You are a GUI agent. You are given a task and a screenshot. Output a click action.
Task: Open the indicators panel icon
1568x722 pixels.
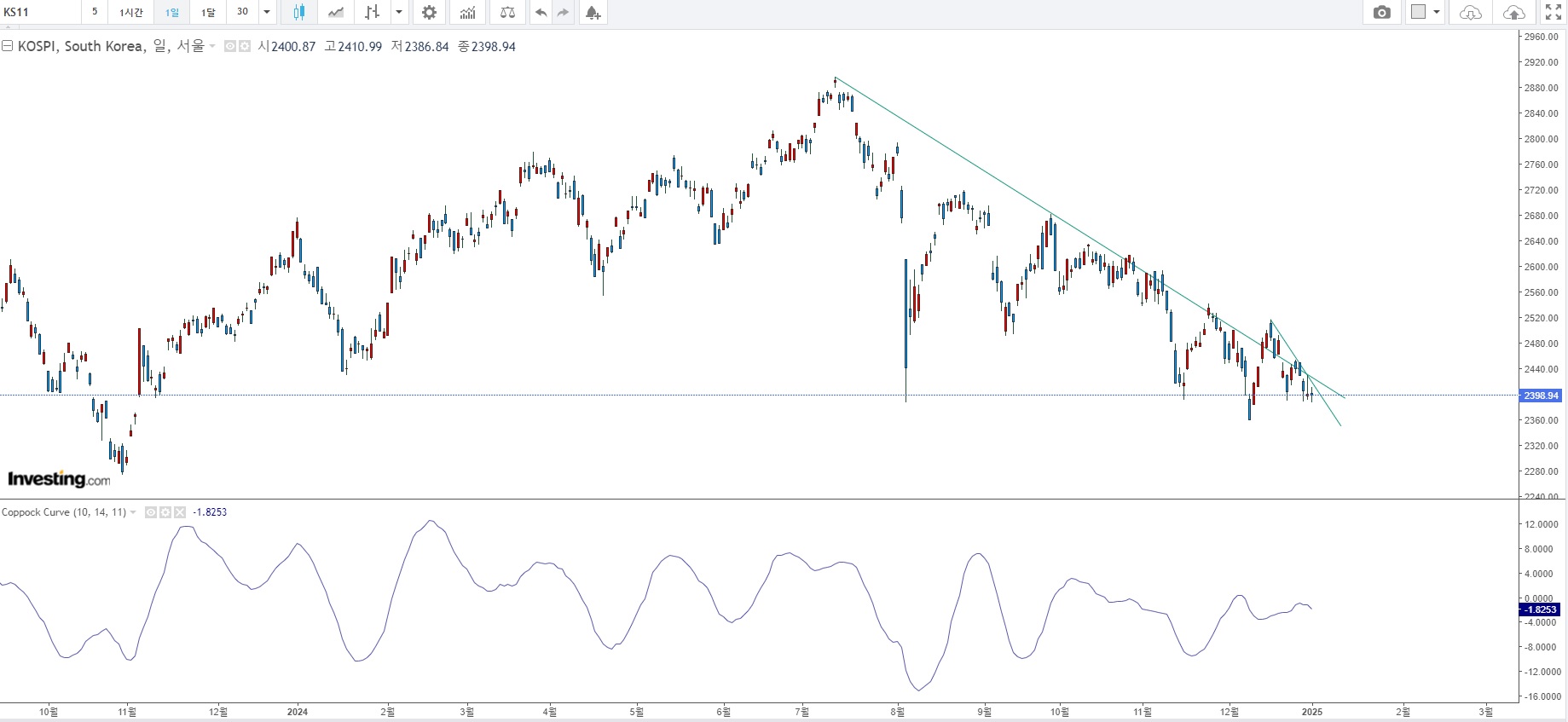tap(467, 12)
